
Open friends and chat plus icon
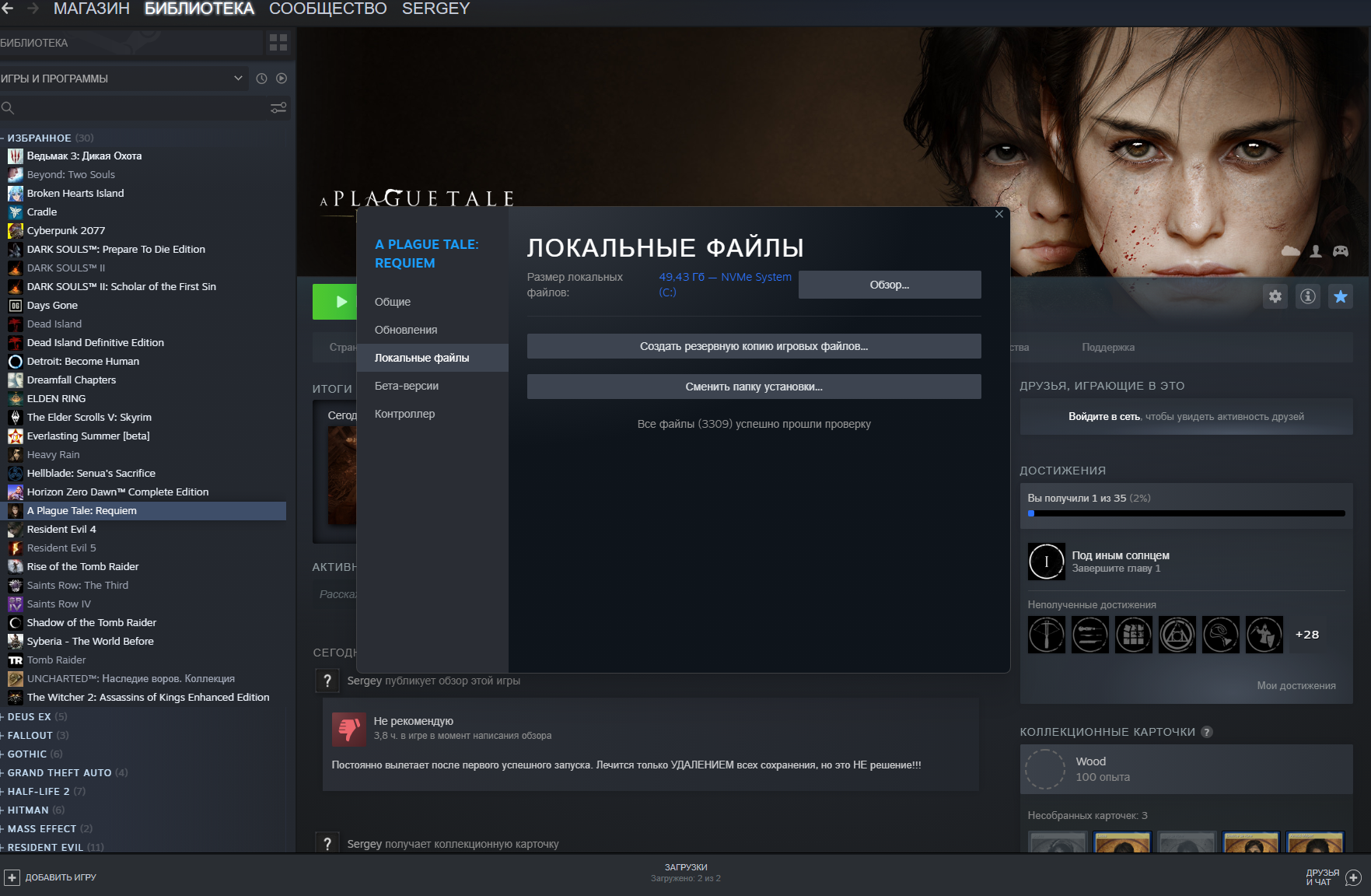point(1354,877)
